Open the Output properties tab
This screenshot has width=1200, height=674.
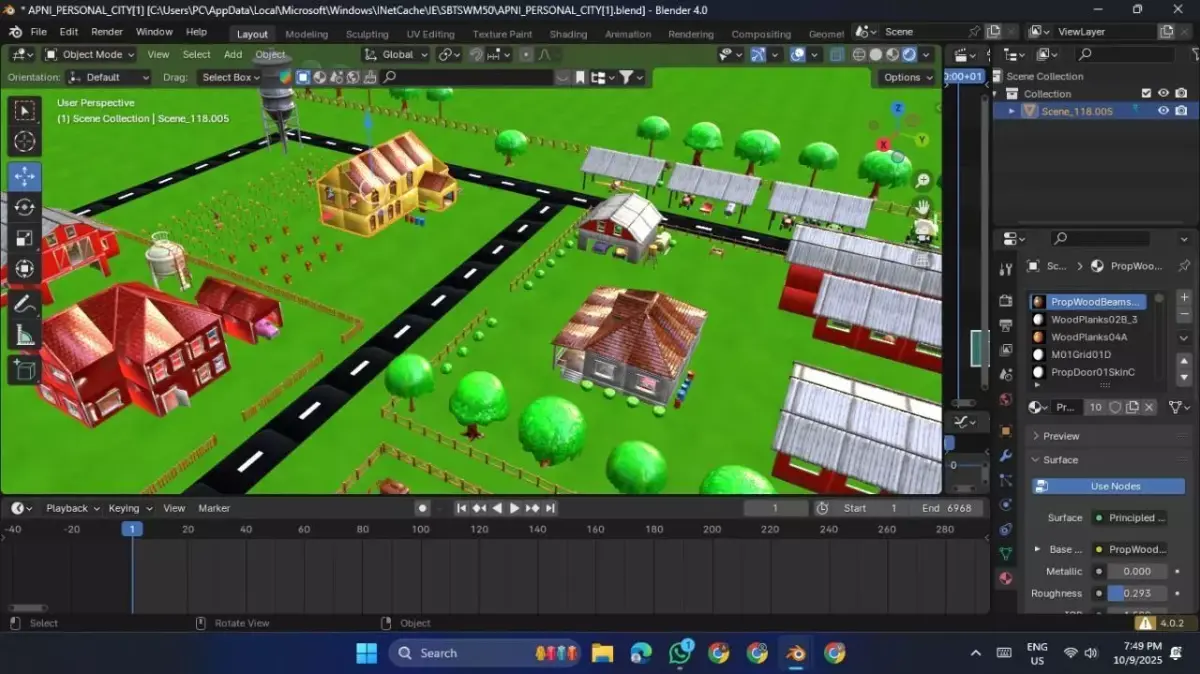(x=1006, y=325)
